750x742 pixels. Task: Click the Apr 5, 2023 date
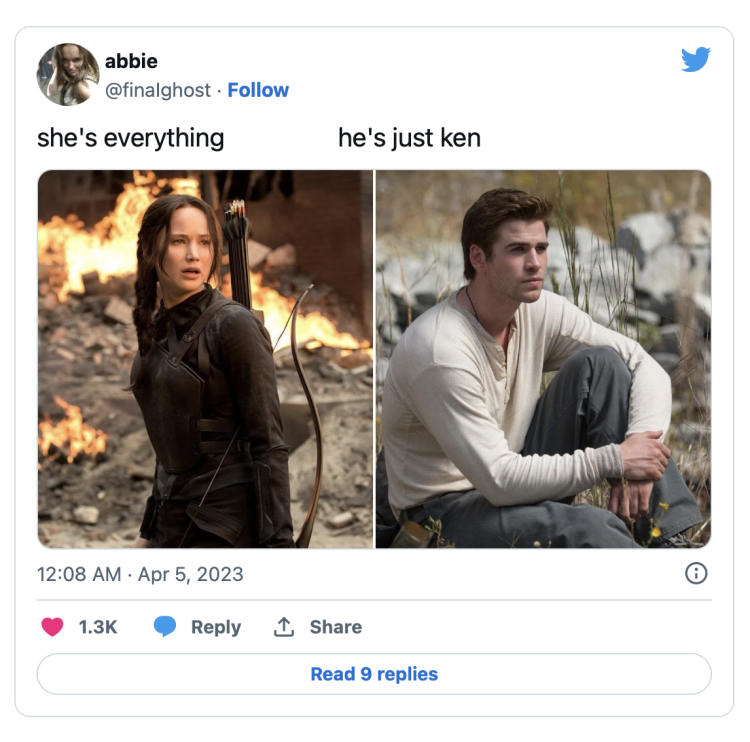click(190, 574)
